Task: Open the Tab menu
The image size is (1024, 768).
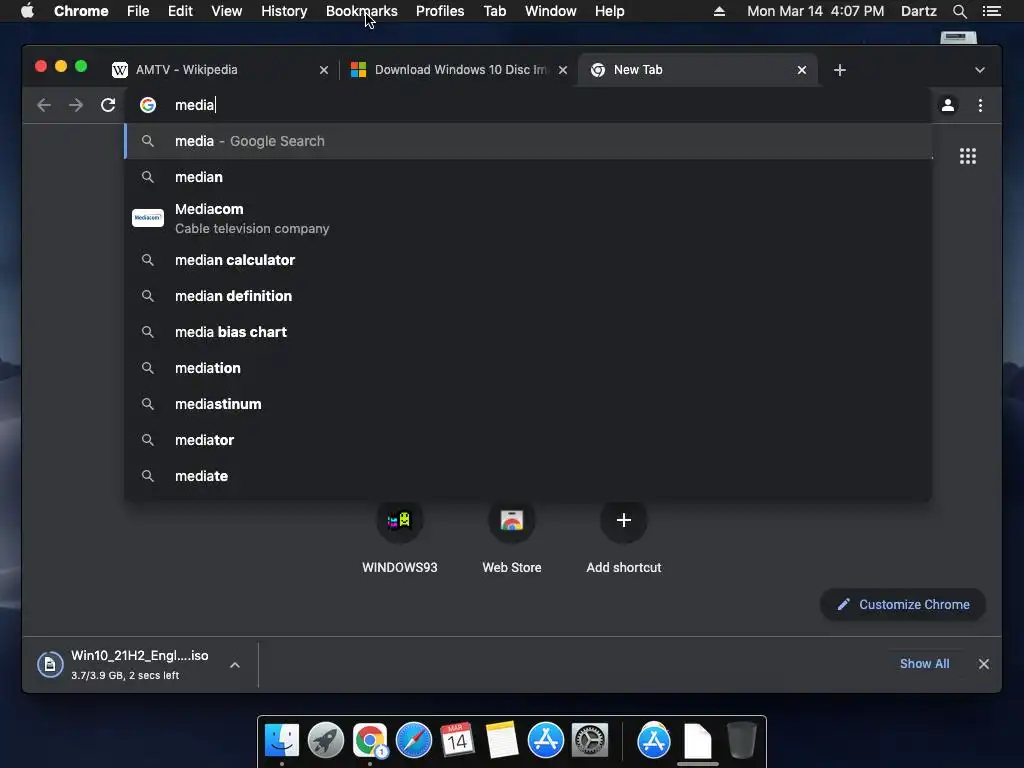Action: (x=495, y=11)
